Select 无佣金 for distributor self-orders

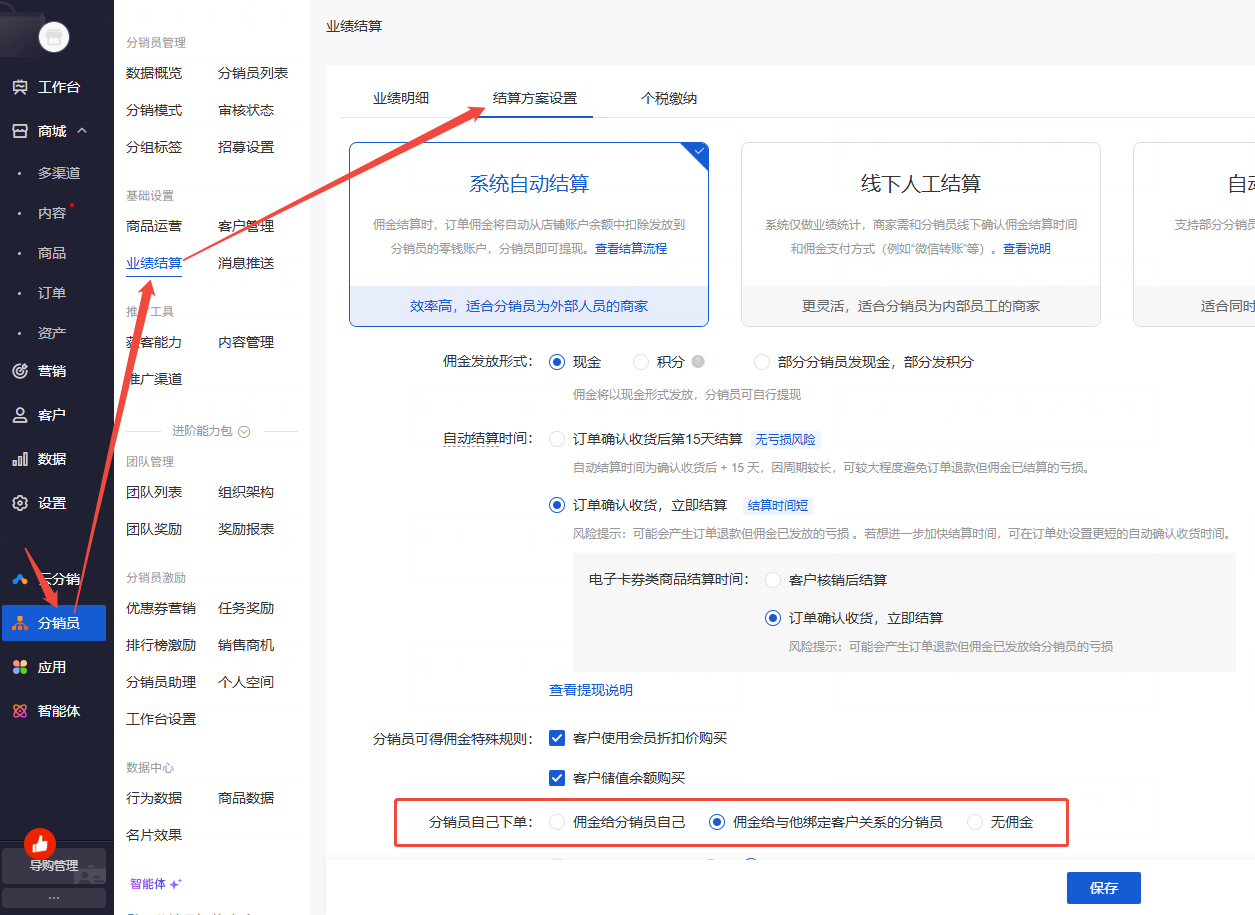pos(975,822)
